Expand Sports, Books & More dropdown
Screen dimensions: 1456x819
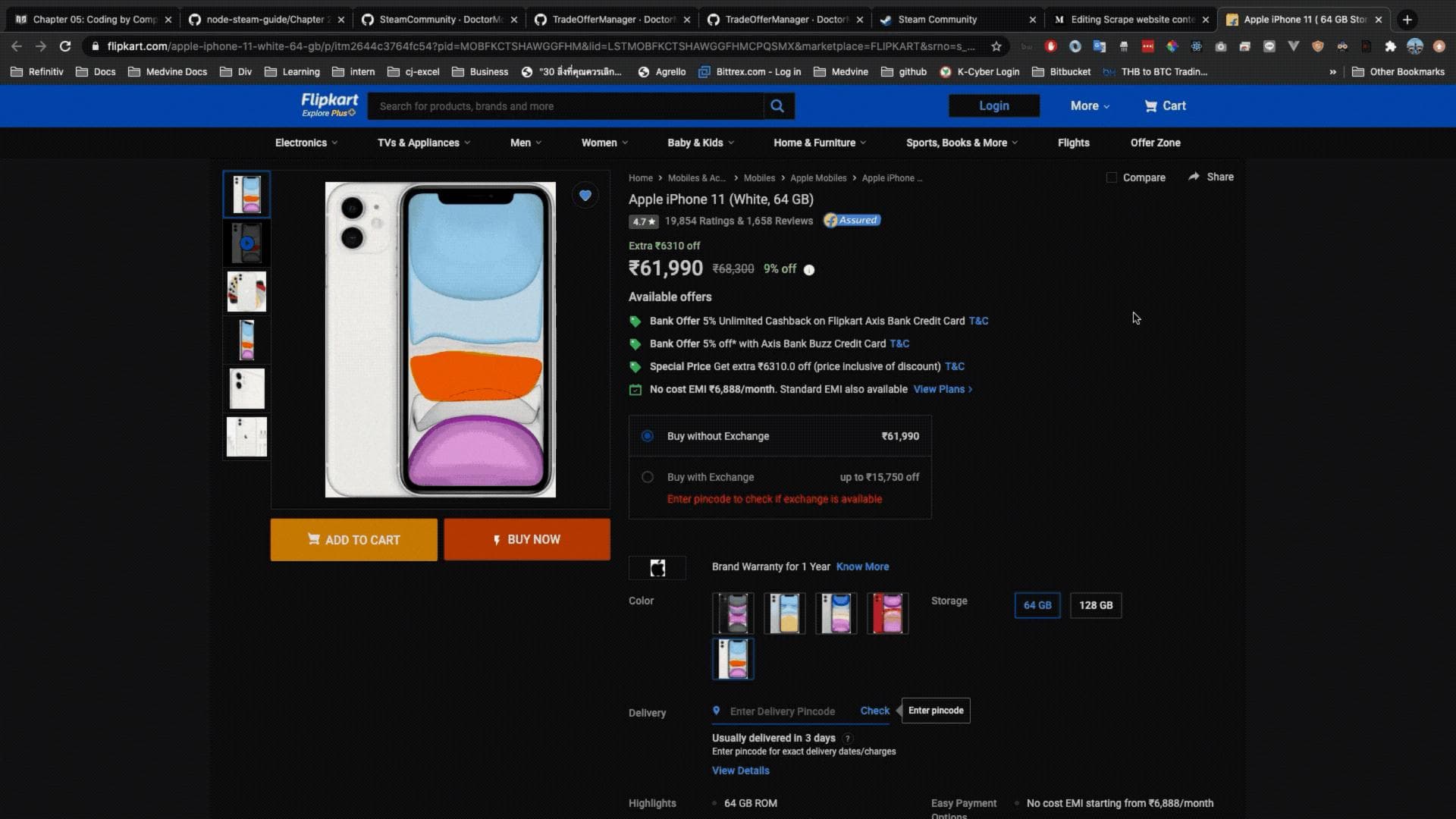click(x=962, y=143)
